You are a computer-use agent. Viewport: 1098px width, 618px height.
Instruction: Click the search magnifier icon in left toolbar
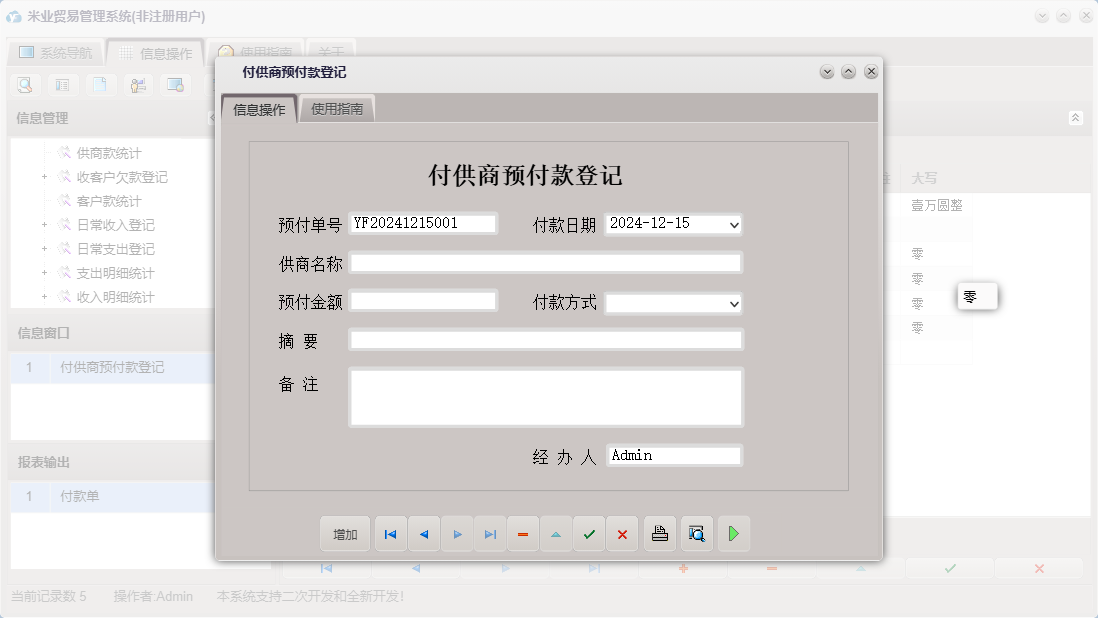[24, 85]
